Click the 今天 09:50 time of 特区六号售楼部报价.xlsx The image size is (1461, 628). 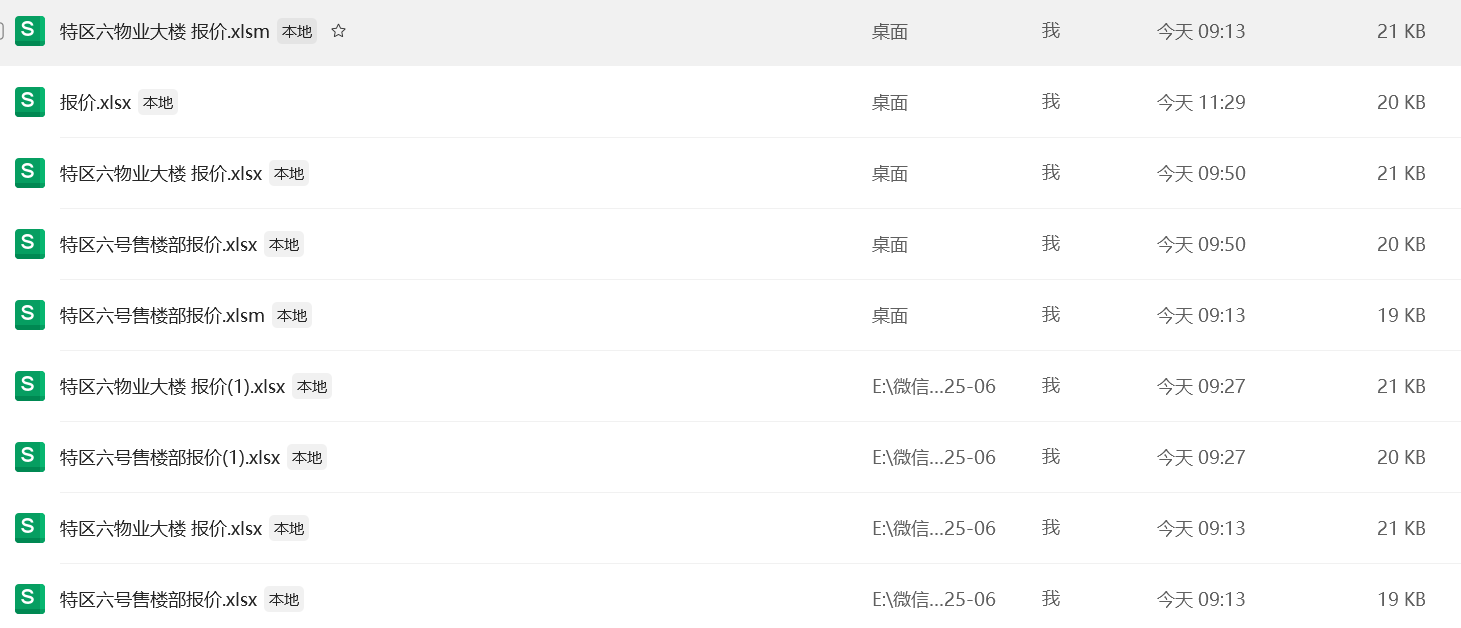tap(1201, 244)
